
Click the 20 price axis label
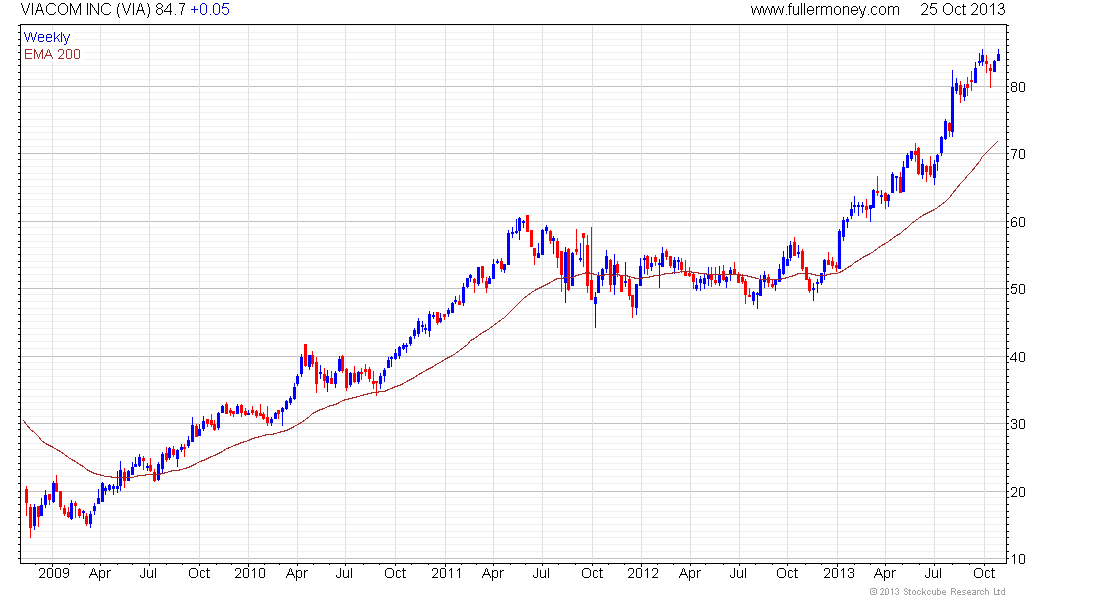pyautogui.click(x=1017, y=491)
